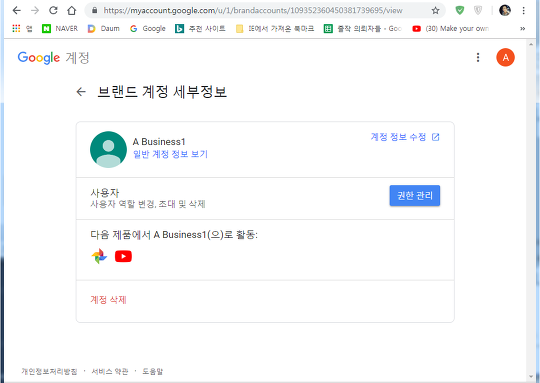Click the scrollbar down arrow
Screen dimensions: 540x383
click(x=531, y=377)
